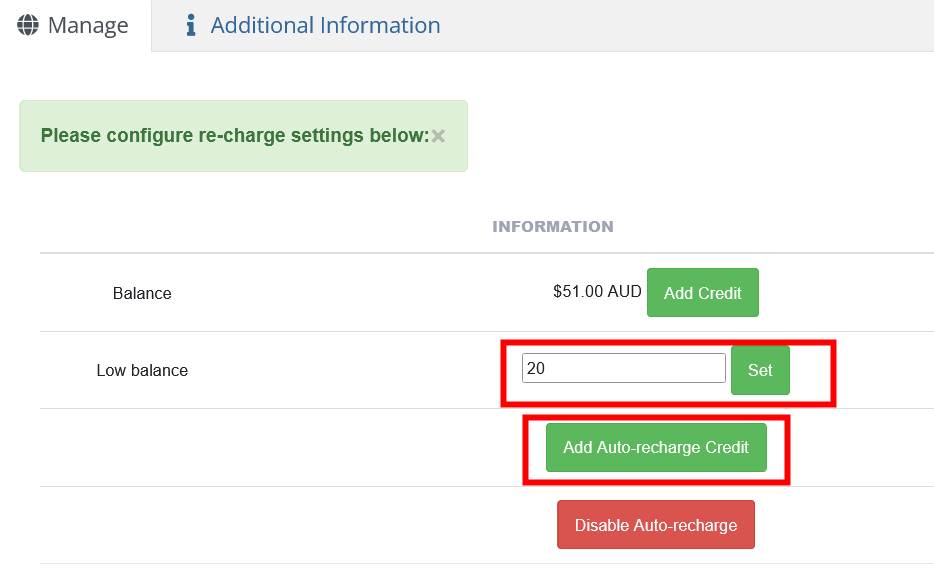Open the Additional Information tab
This screenshot has width=934, height=574.
pyautogui.click(x=325, y=25)
